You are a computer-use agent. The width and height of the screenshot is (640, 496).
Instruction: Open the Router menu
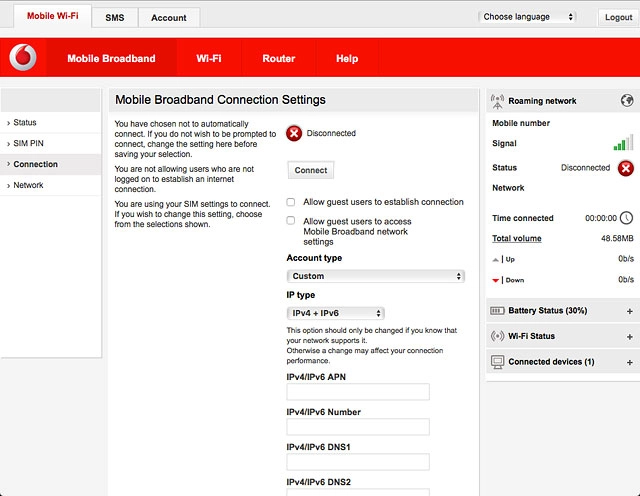278,59
